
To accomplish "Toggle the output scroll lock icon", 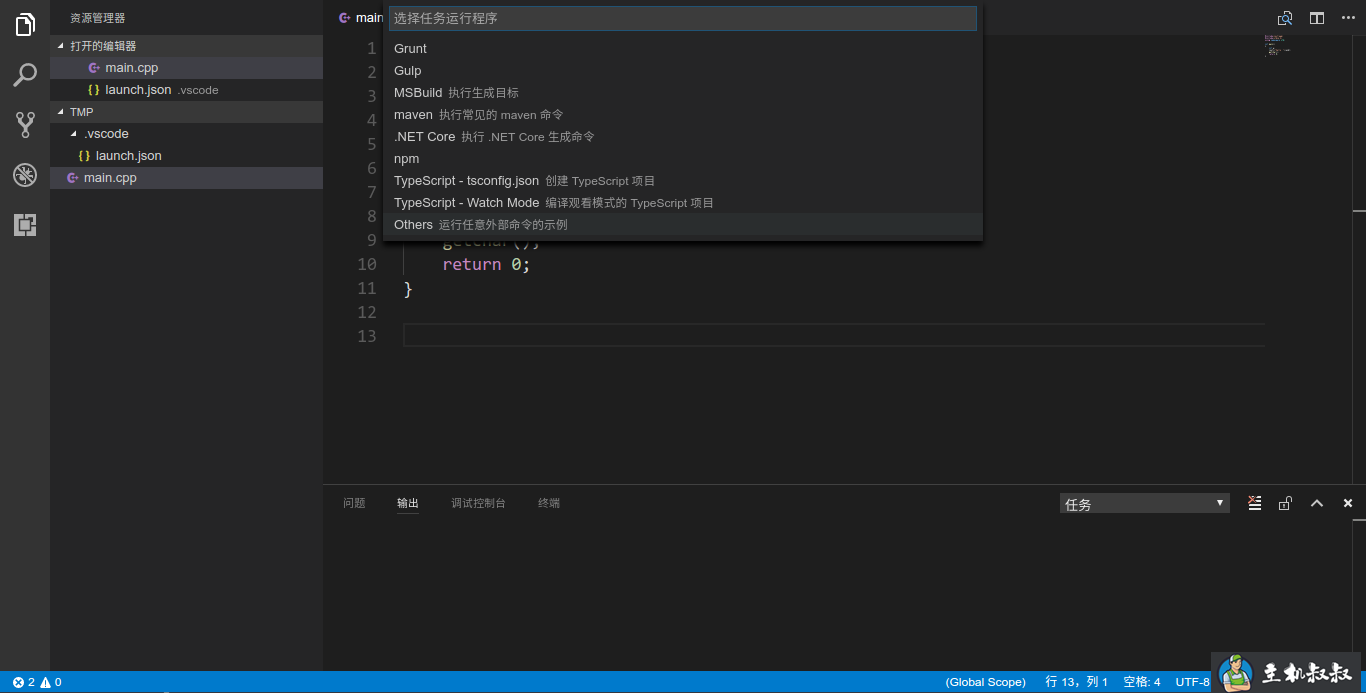I will coord(1285,503).
